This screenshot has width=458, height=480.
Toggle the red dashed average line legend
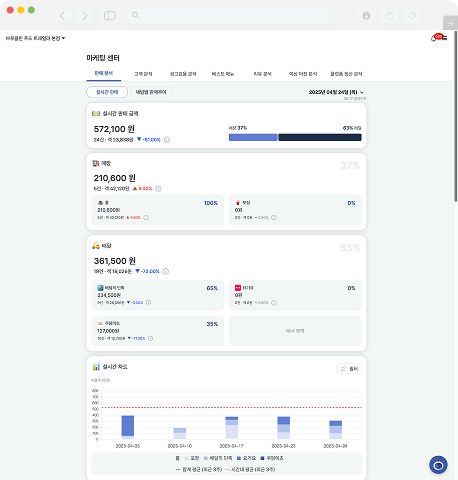pyautogui.click(x=250, y=469)
